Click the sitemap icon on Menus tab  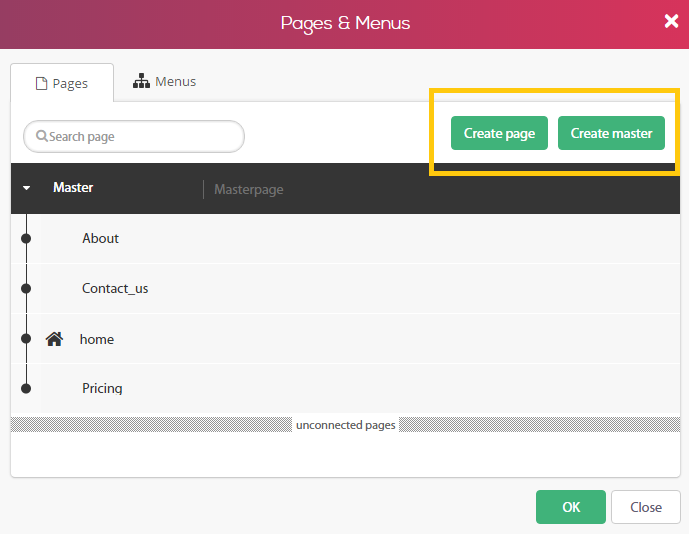pos(141,81)
